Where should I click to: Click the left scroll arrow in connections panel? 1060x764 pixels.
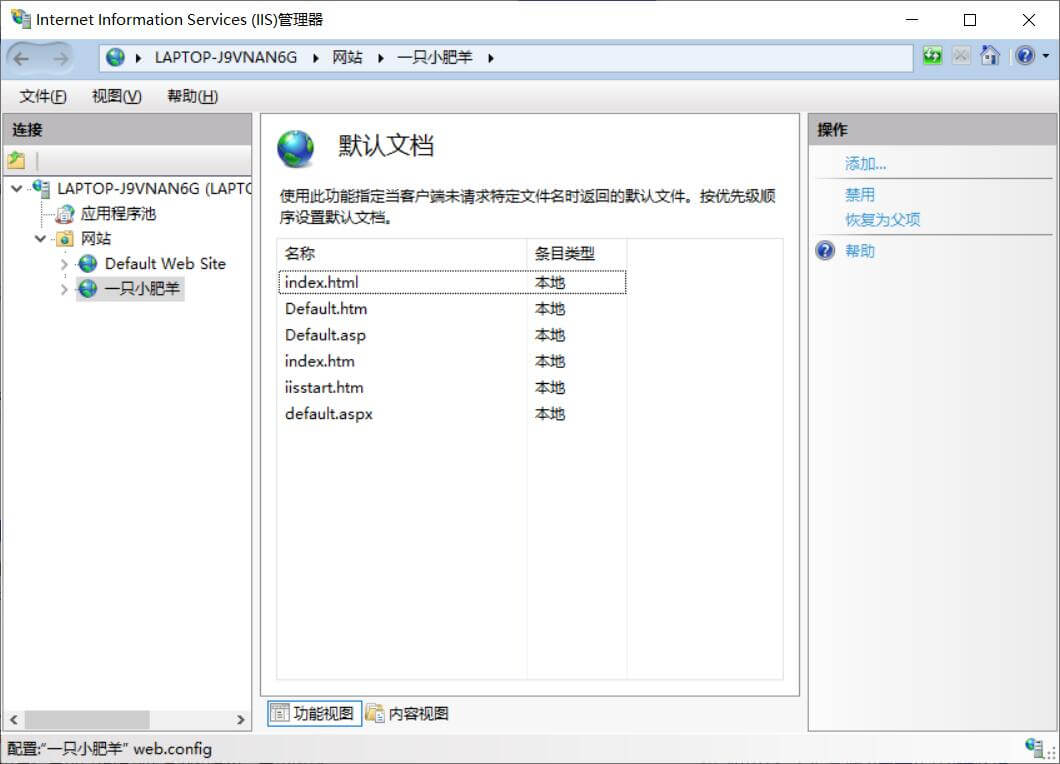[14, 719]
